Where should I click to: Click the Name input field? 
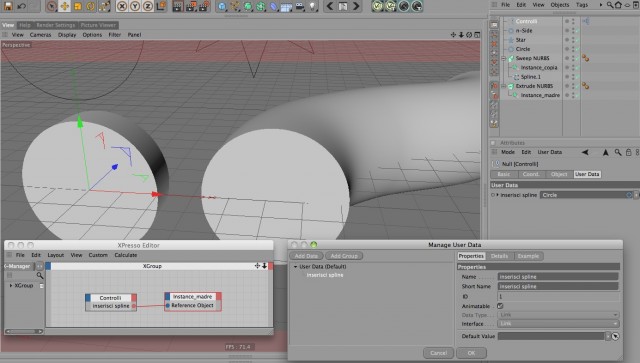[558, 276]
